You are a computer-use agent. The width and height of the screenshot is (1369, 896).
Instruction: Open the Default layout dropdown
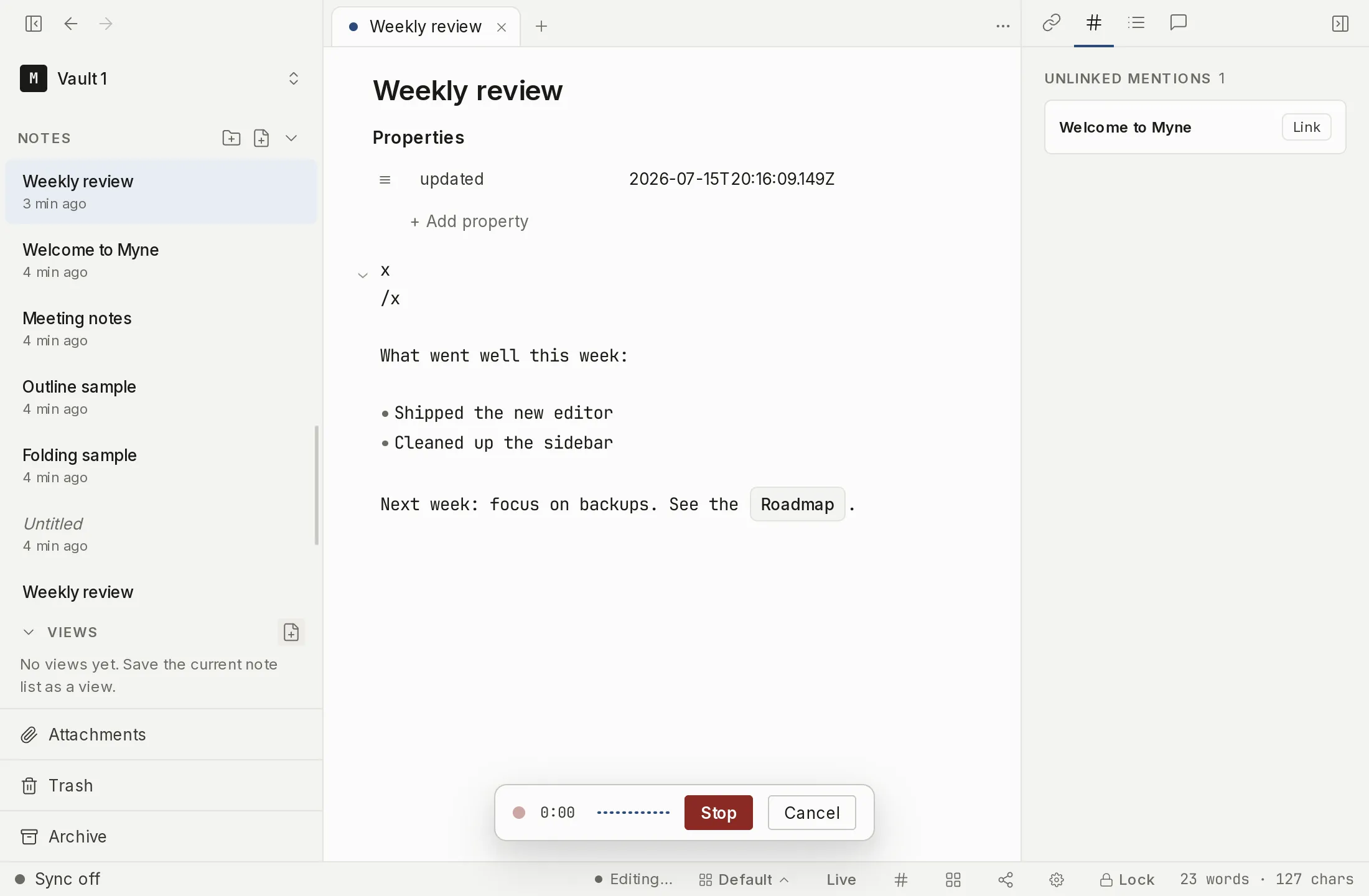pos(744,880)
